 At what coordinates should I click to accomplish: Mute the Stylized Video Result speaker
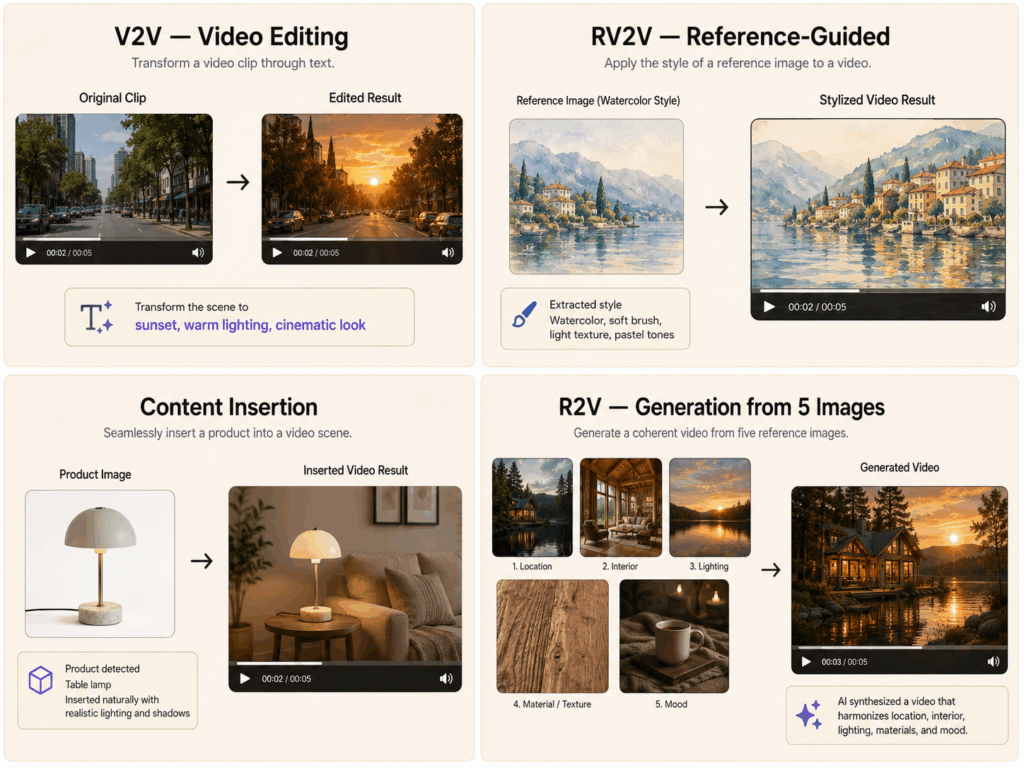pos(989,307)
